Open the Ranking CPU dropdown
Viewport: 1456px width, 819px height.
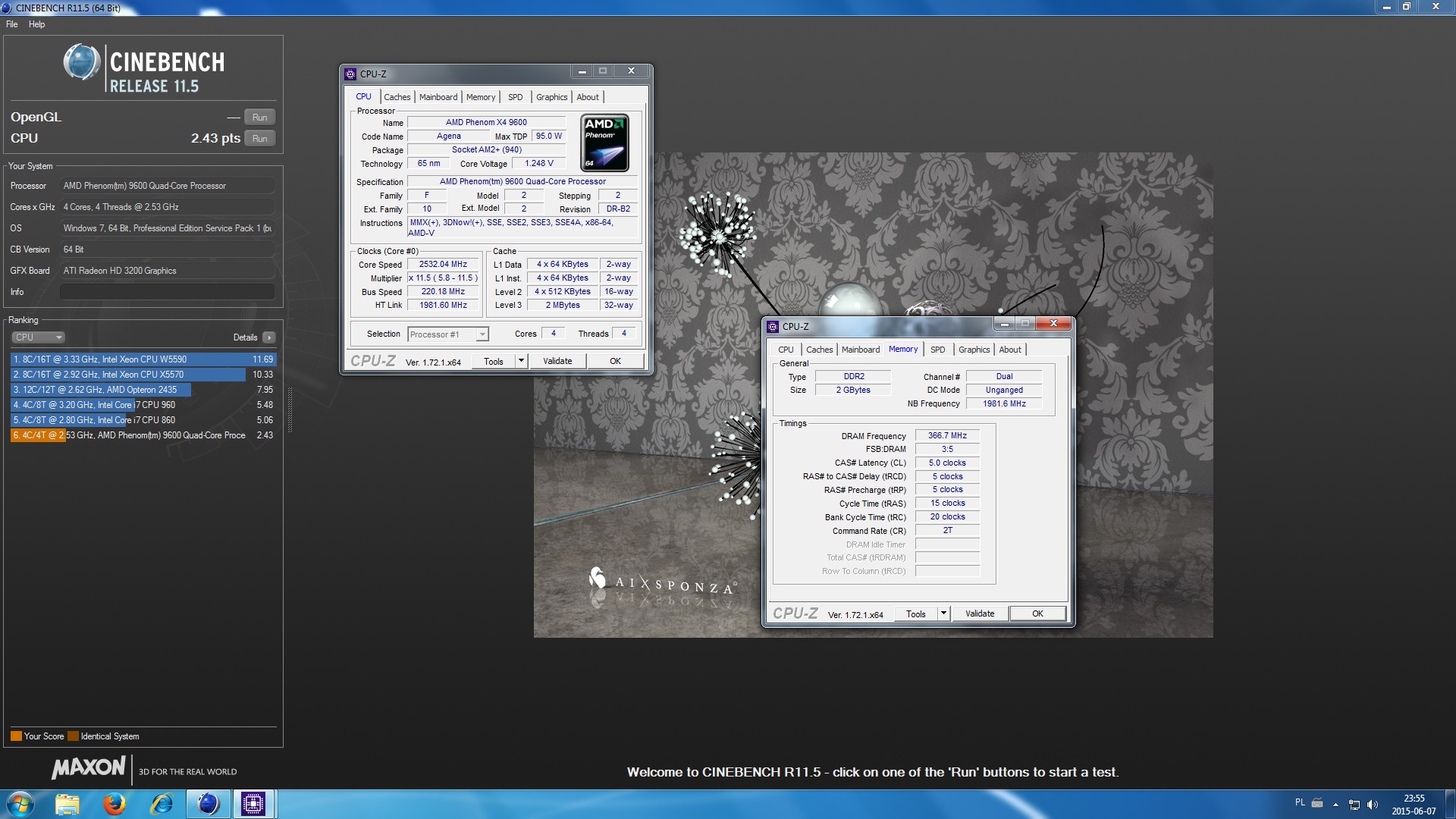38,337
